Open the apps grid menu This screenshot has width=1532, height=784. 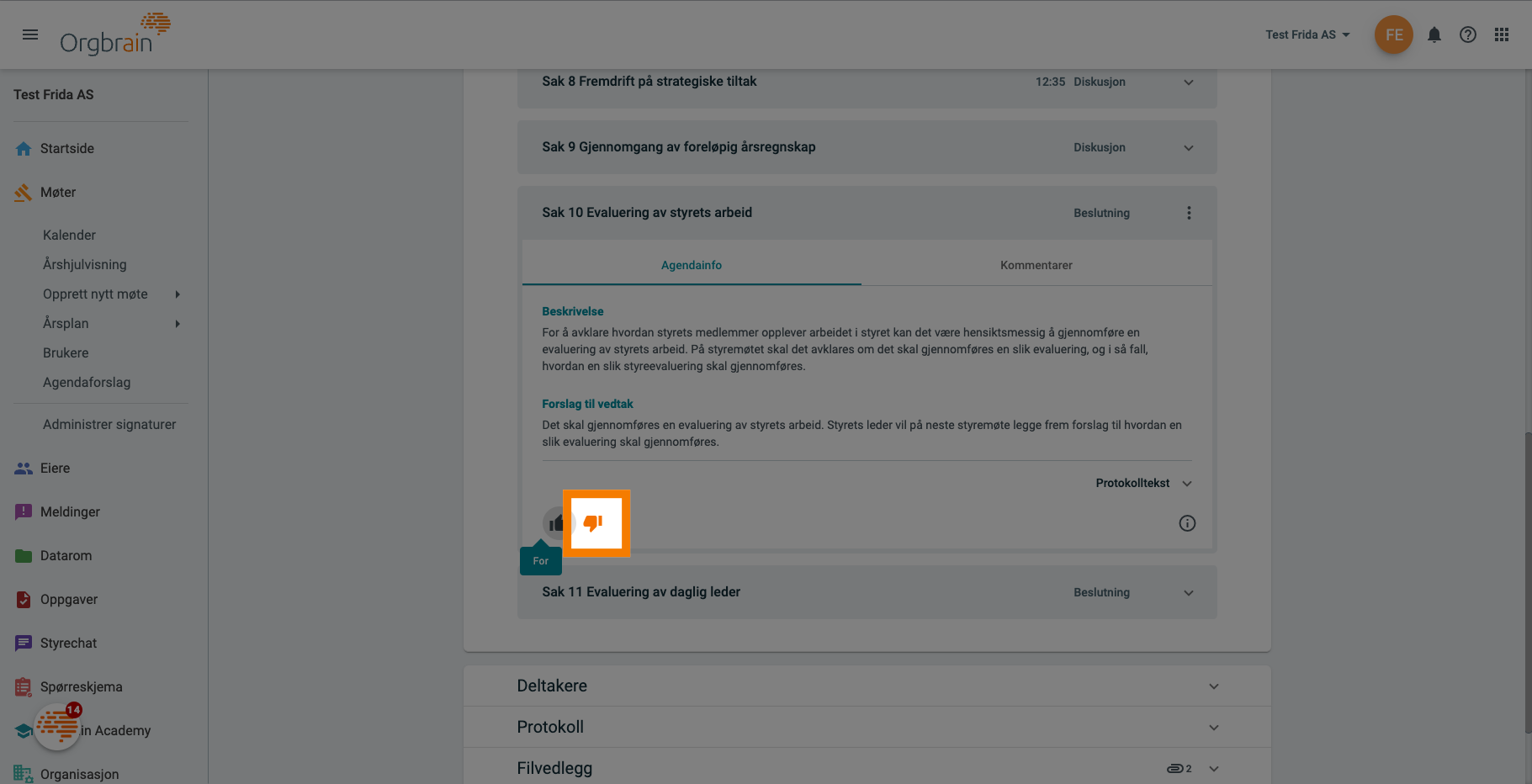click(x=1502, y=34)
